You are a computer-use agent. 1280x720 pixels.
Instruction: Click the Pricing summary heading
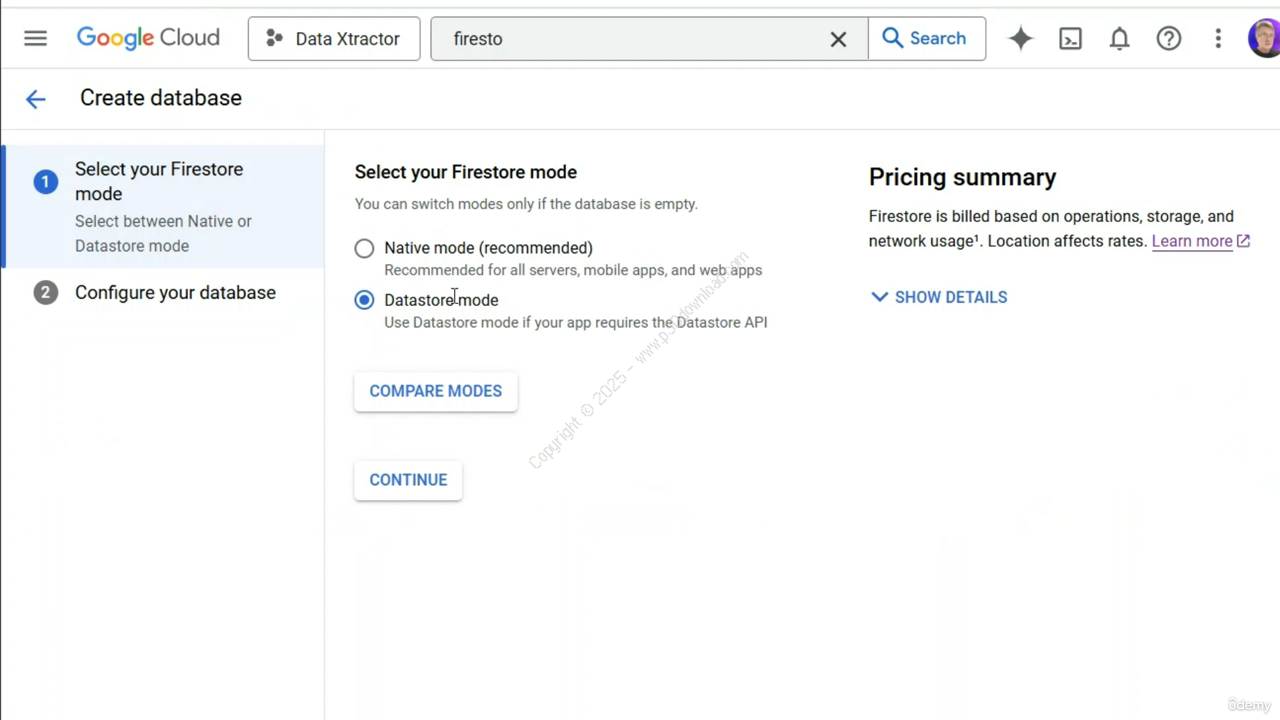[x=962, y=177]
